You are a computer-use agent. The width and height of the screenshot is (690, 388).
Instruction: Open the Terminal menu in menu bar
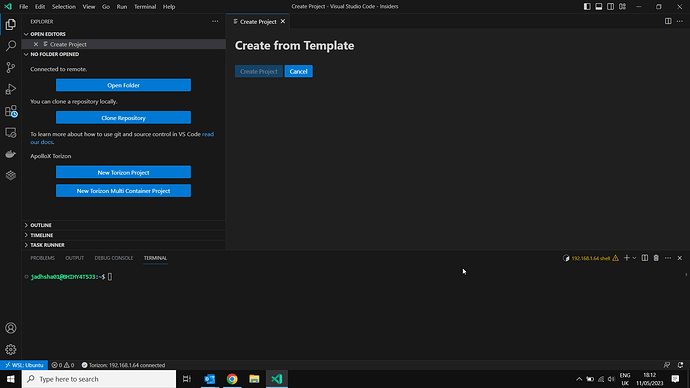click(x=145, y=7)
